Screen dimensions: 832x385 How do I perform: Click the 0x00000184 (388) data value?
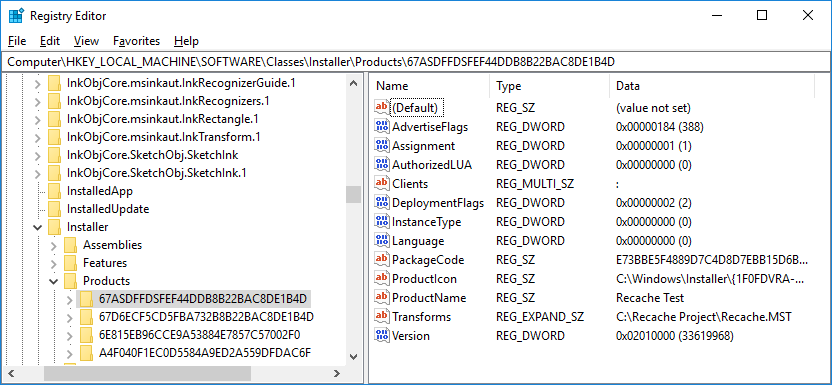(x=660, y=127)
